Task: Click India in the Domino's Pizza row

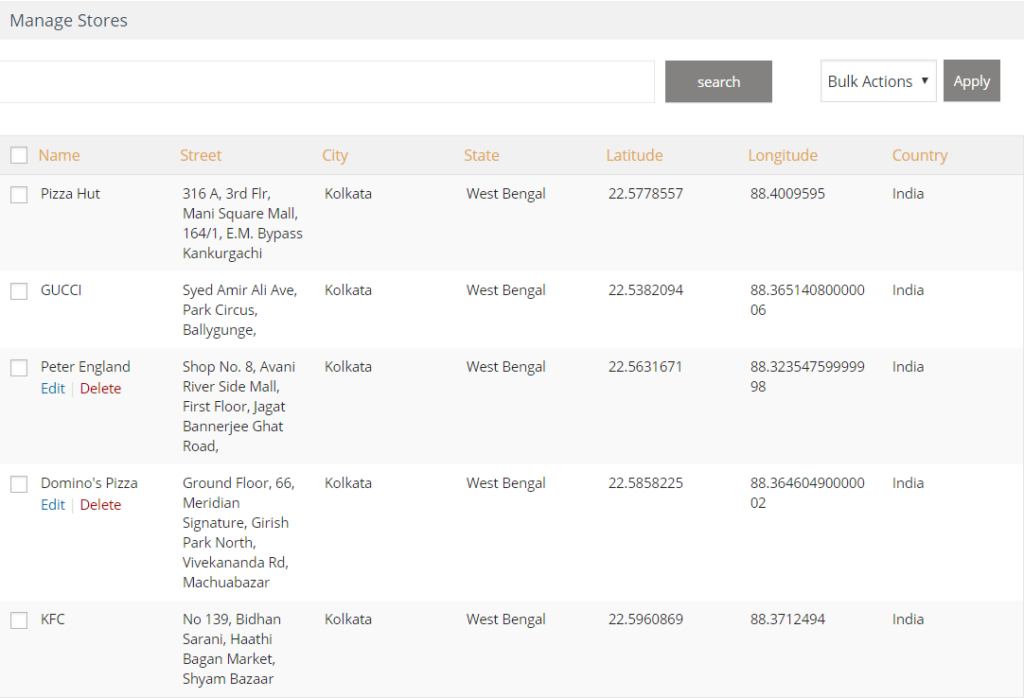Action: pyautogui.click(x=908, y=483)
